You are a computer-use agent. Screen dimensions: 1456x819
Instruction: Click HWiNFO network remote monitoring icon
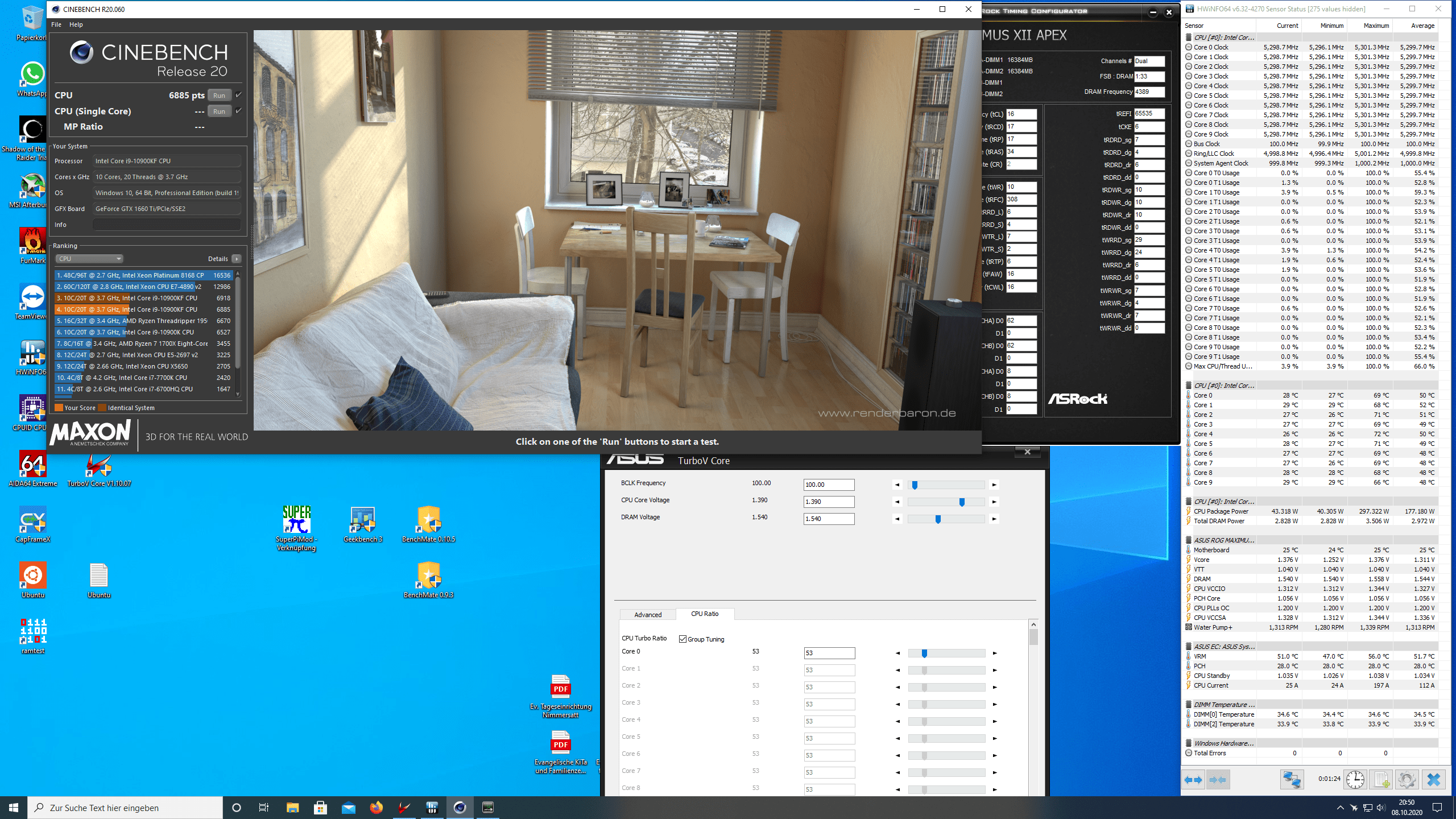(1292, 780)
